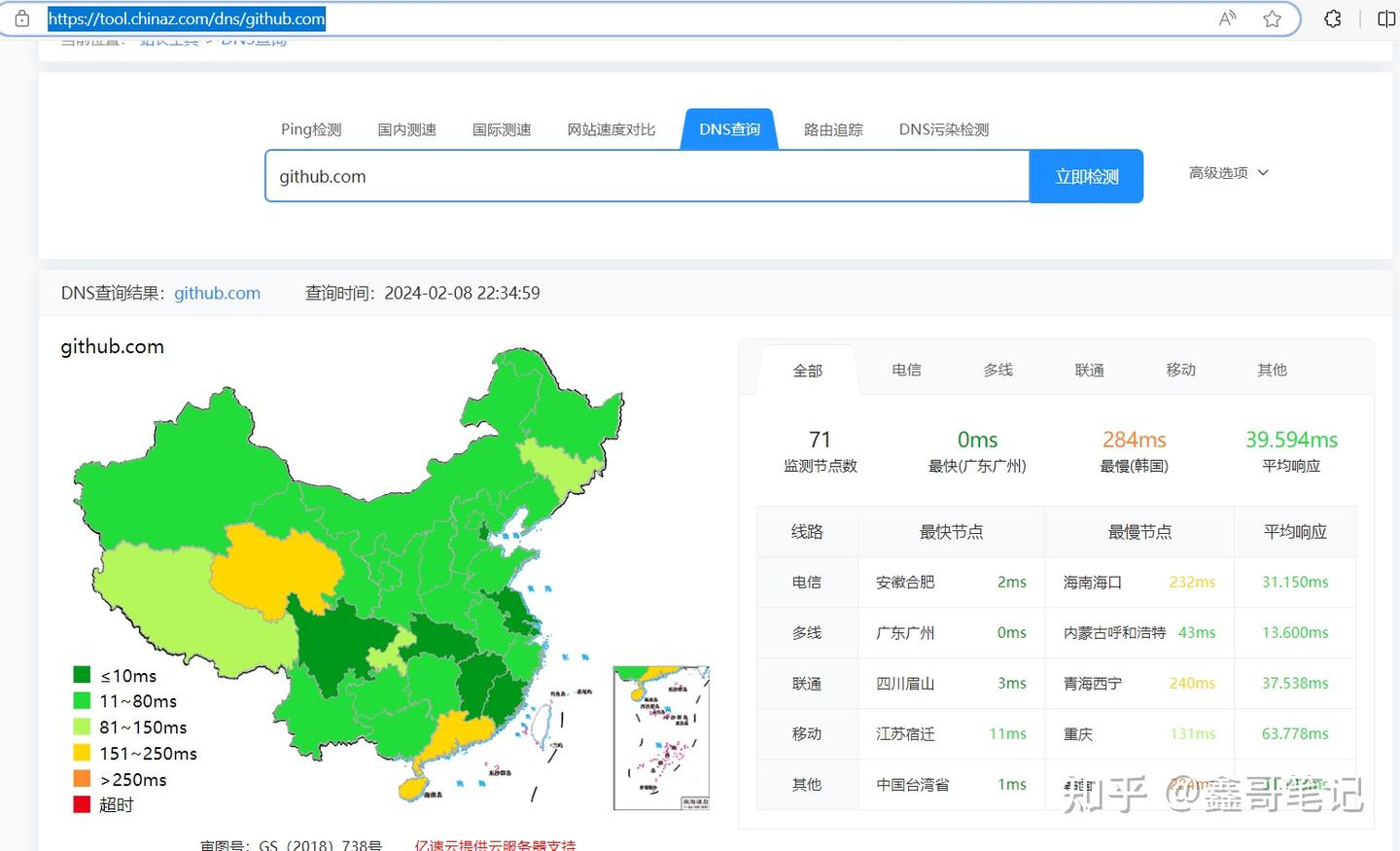This screenshot has height=851, width=1400.
Task: Filter results by 电信 tab
Action: [x=907, y=370]
